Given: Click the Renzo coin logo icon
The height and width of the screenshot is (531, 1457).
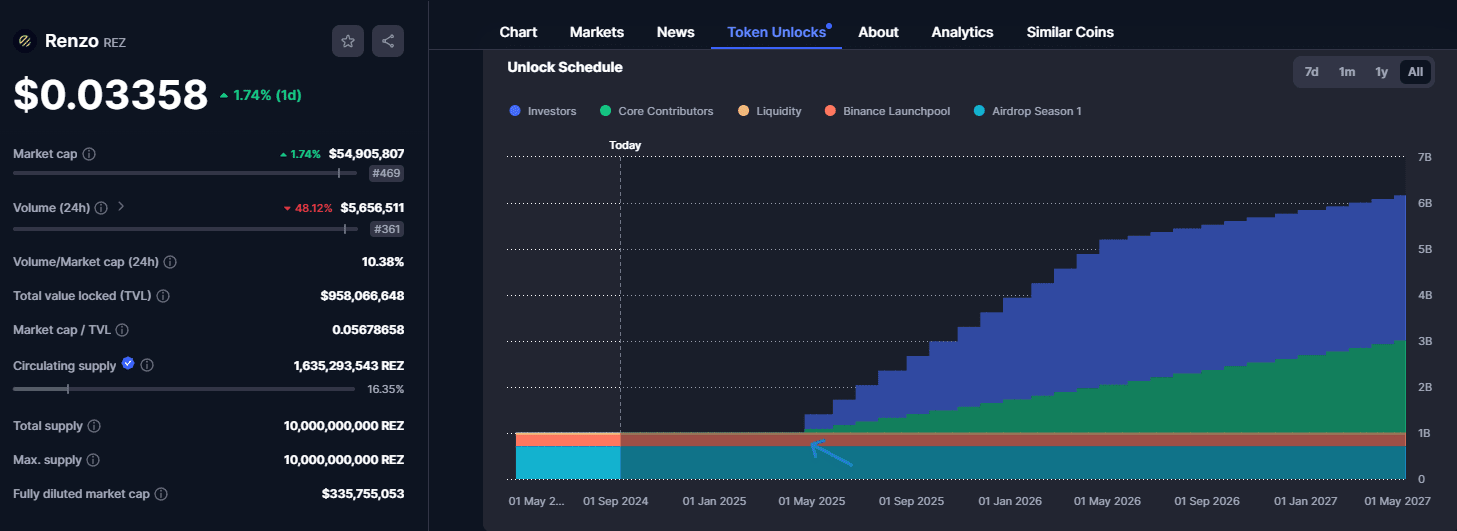Looking at the screenshot, I should tap(24, 41).
